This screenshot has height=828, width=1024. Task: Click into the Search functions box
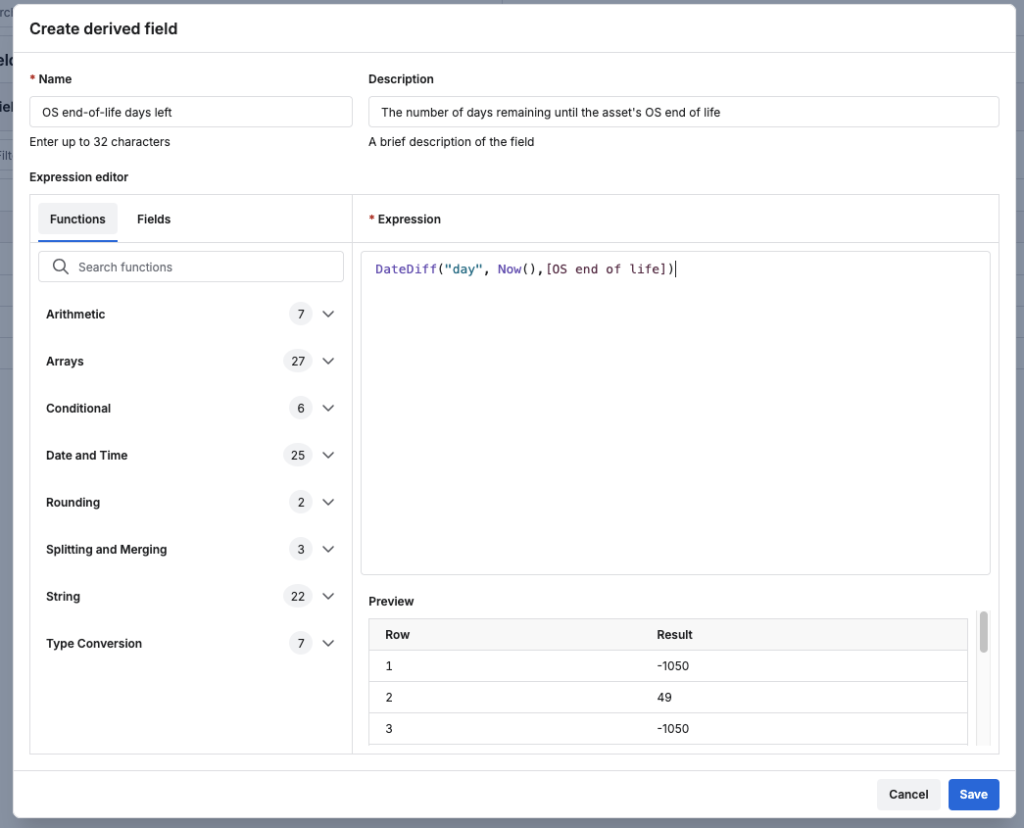(x=191, y=266)
